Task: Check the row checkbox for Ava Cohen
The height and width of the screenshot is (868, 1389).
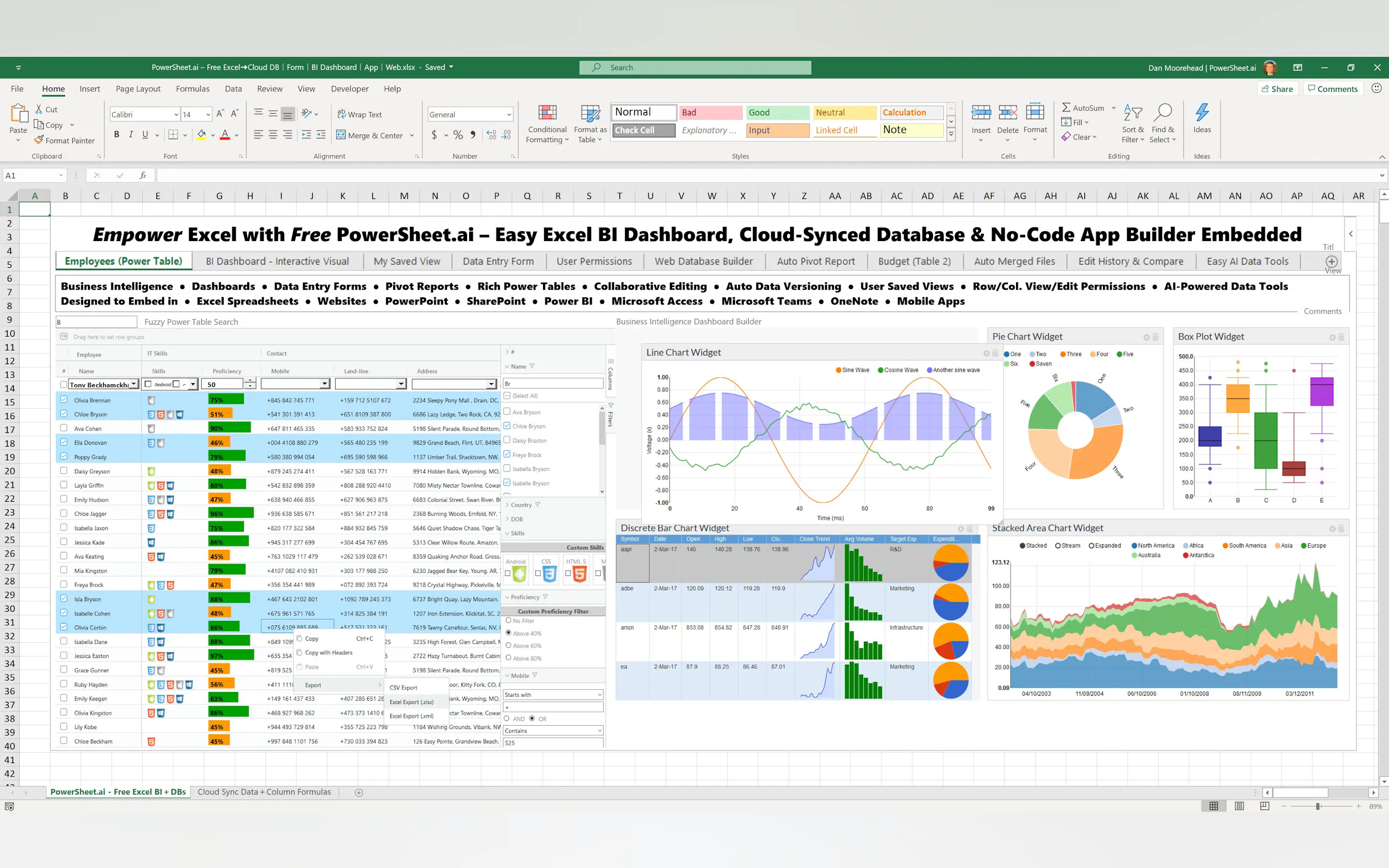Action: [64, 427]
